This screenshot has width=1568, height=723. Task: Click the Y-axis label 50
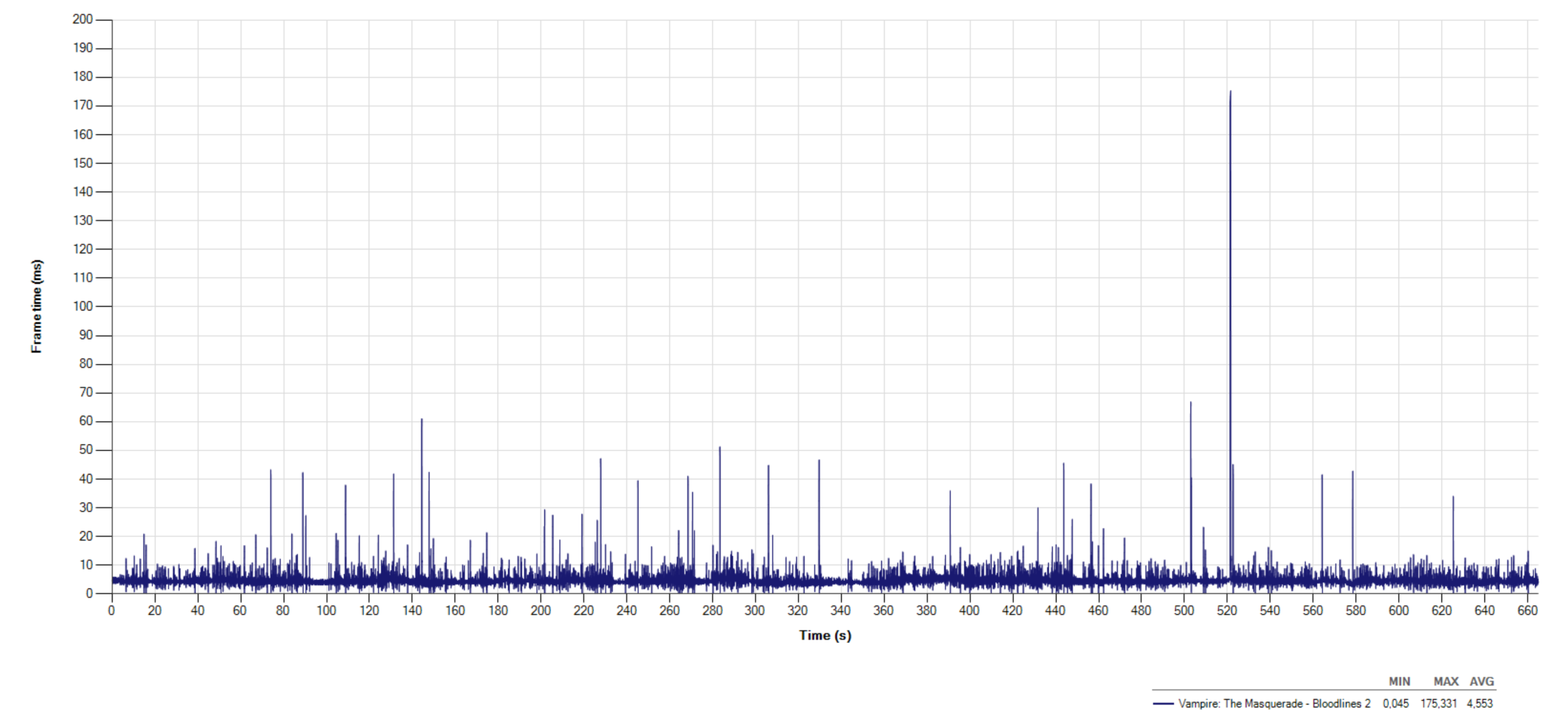(x=86, y=450)
